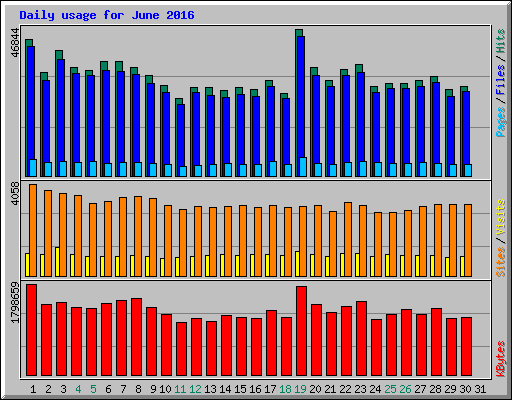Click the yellow sites bar for day 3

(57, 262)
